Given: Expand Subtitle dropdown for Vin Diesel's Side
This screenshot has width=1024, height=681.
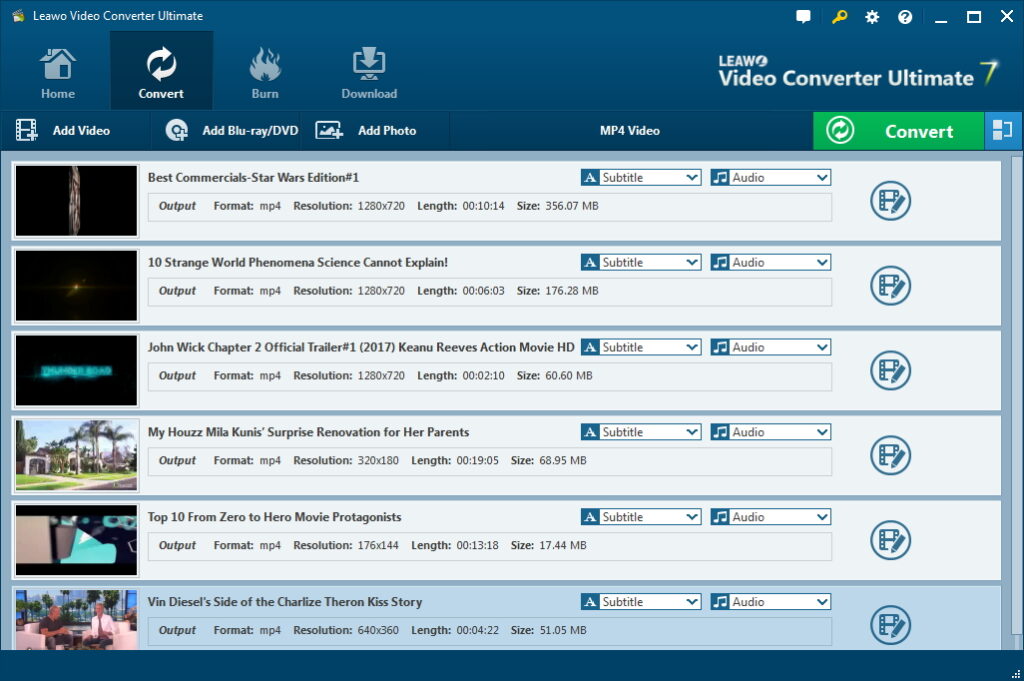Looking at the screenshot, I should (641, 602).
